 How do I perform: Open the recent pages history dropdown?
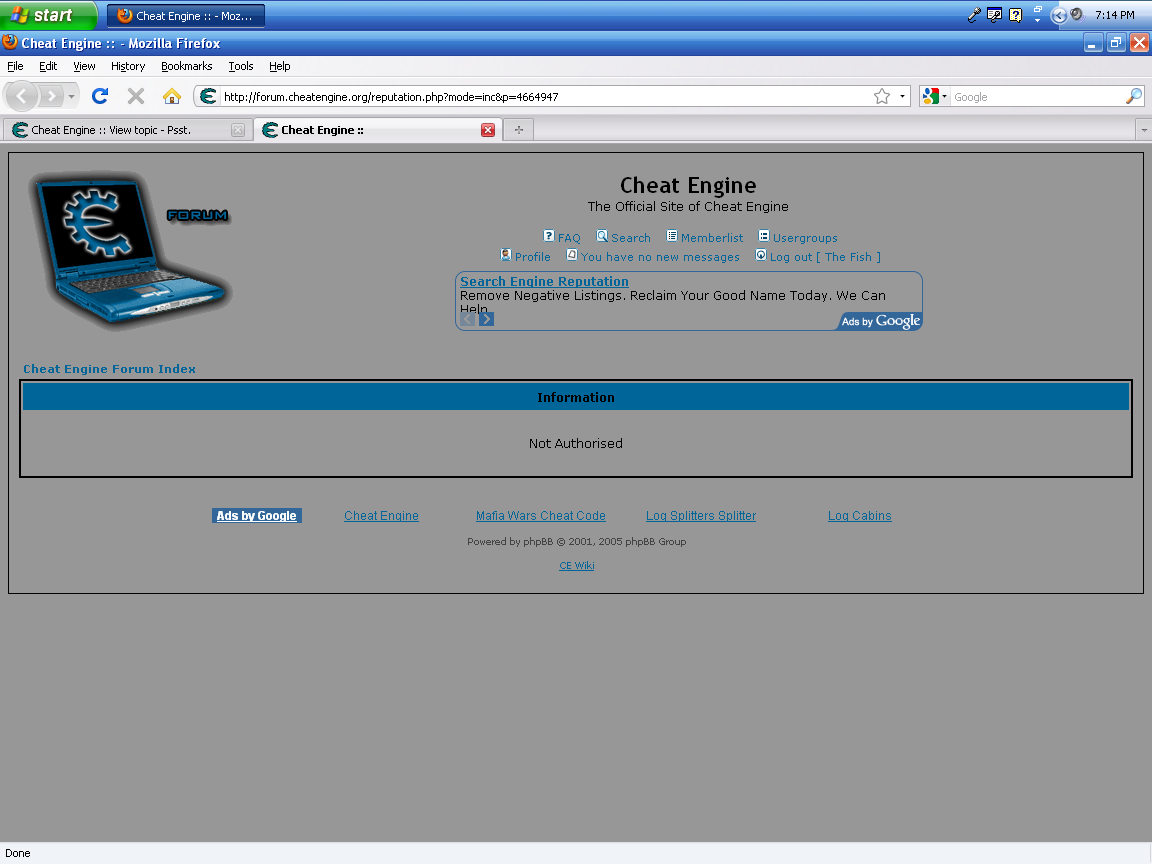pyautogui.click(x=71, y=96)
